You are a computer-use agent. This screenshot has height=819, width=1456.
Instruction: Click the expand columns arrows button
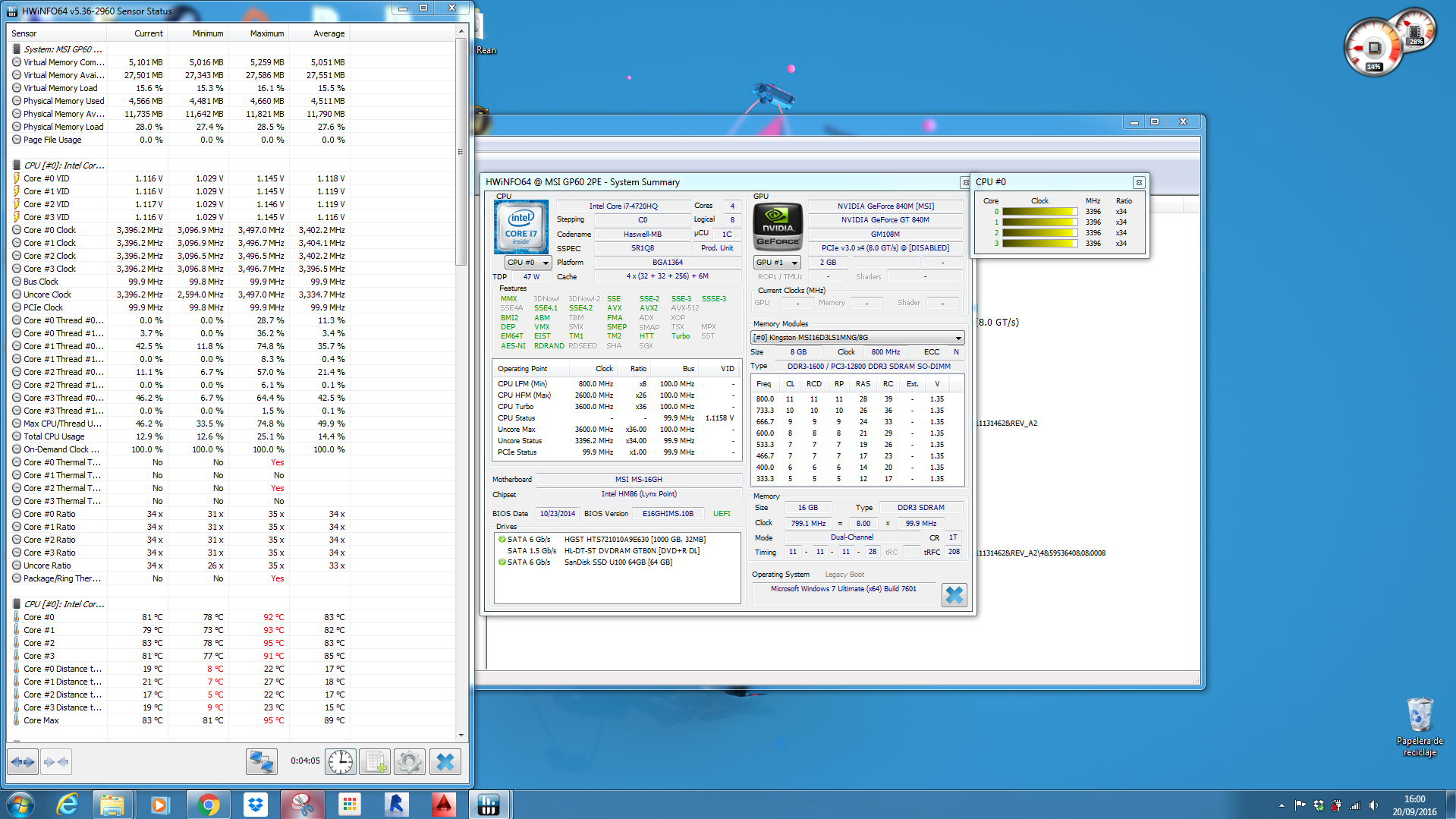pyautogui.click(x=23, y=761)
